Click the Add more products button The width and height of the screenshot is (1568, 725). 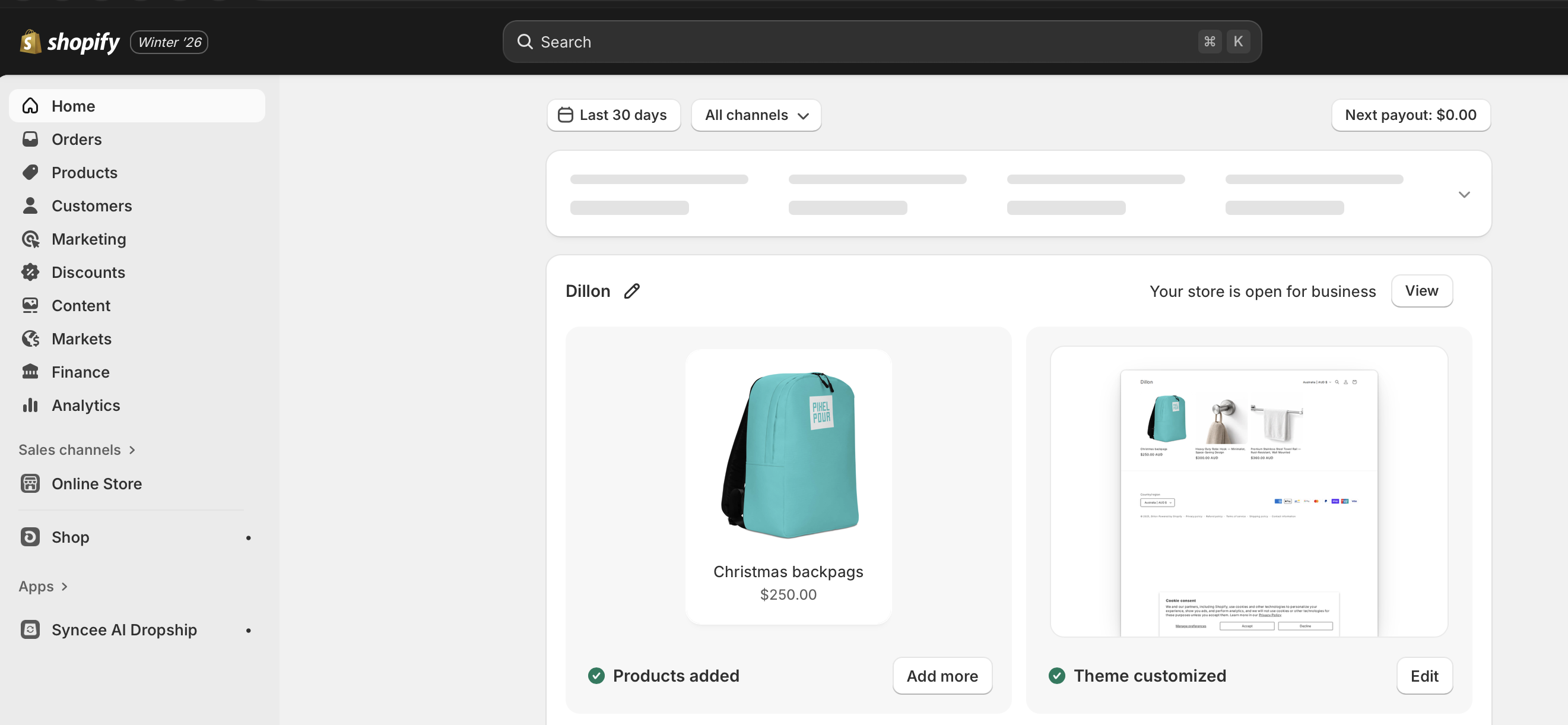click(x=942, y=676)
